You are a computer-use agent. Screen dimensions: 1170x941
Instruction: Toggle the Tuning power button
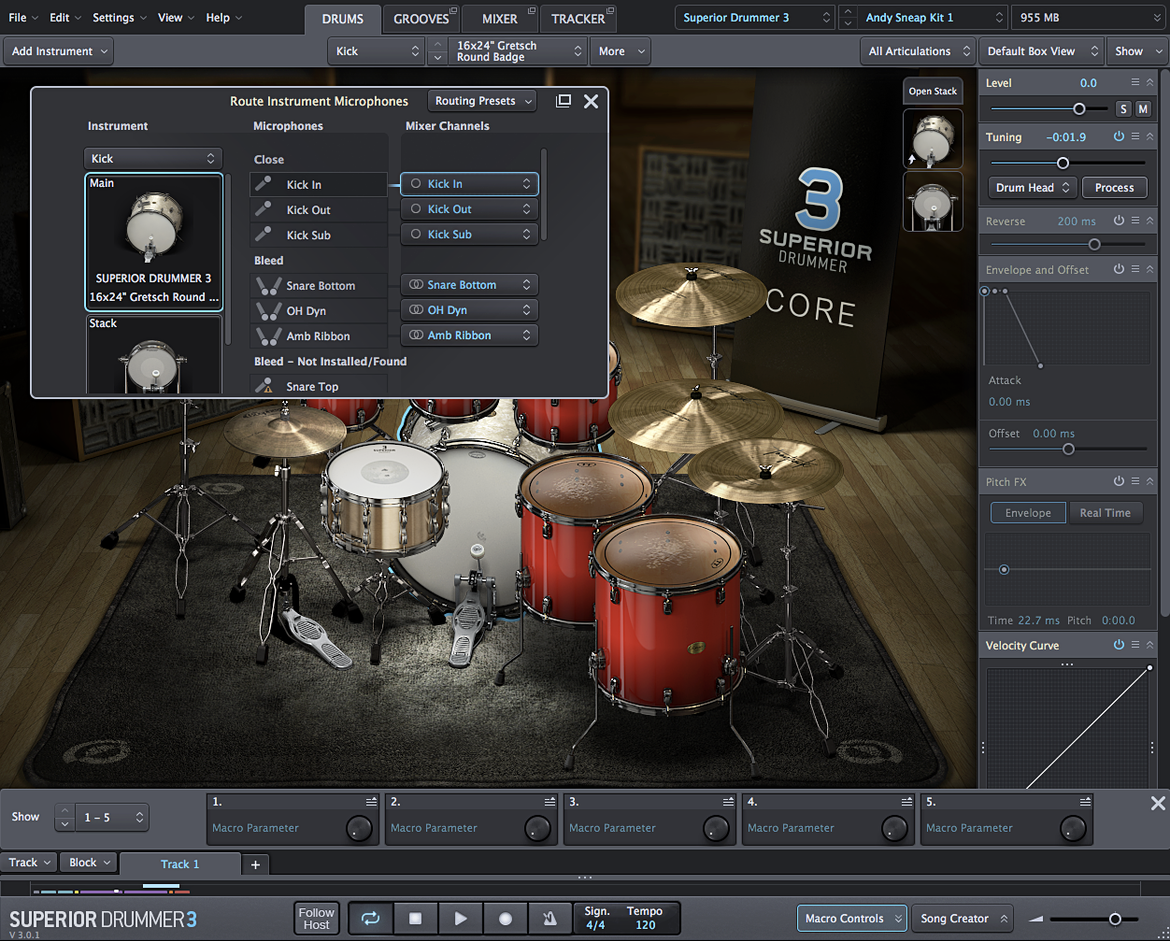[1119, 137]
